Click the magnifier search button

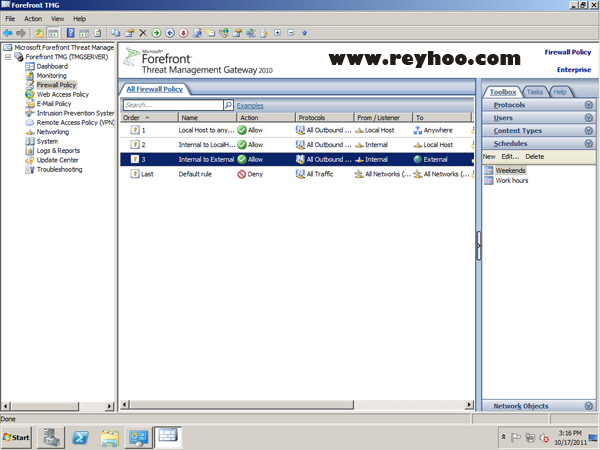point(228,105)
